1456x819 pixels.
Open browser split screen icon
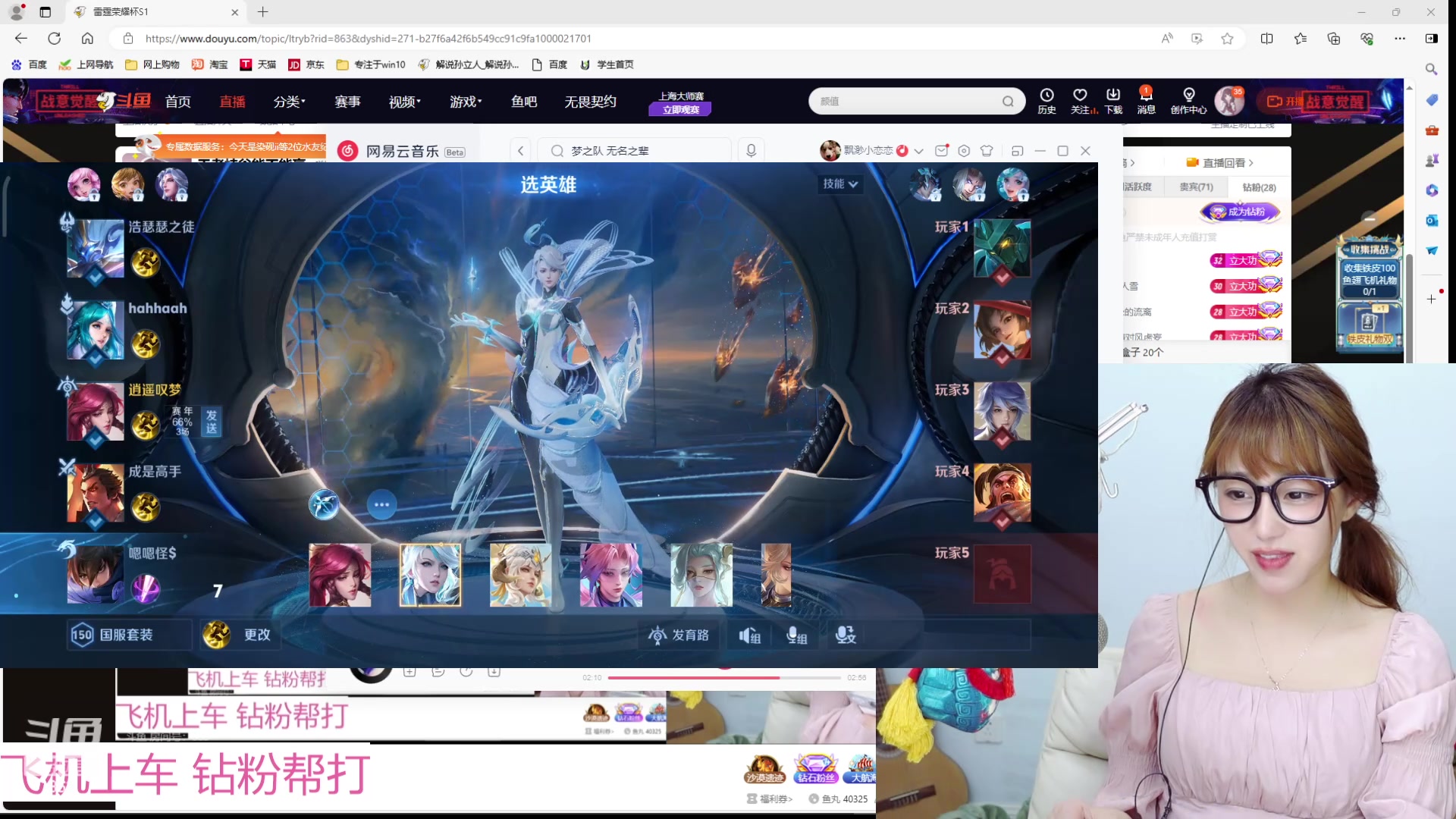[1266, 39]
